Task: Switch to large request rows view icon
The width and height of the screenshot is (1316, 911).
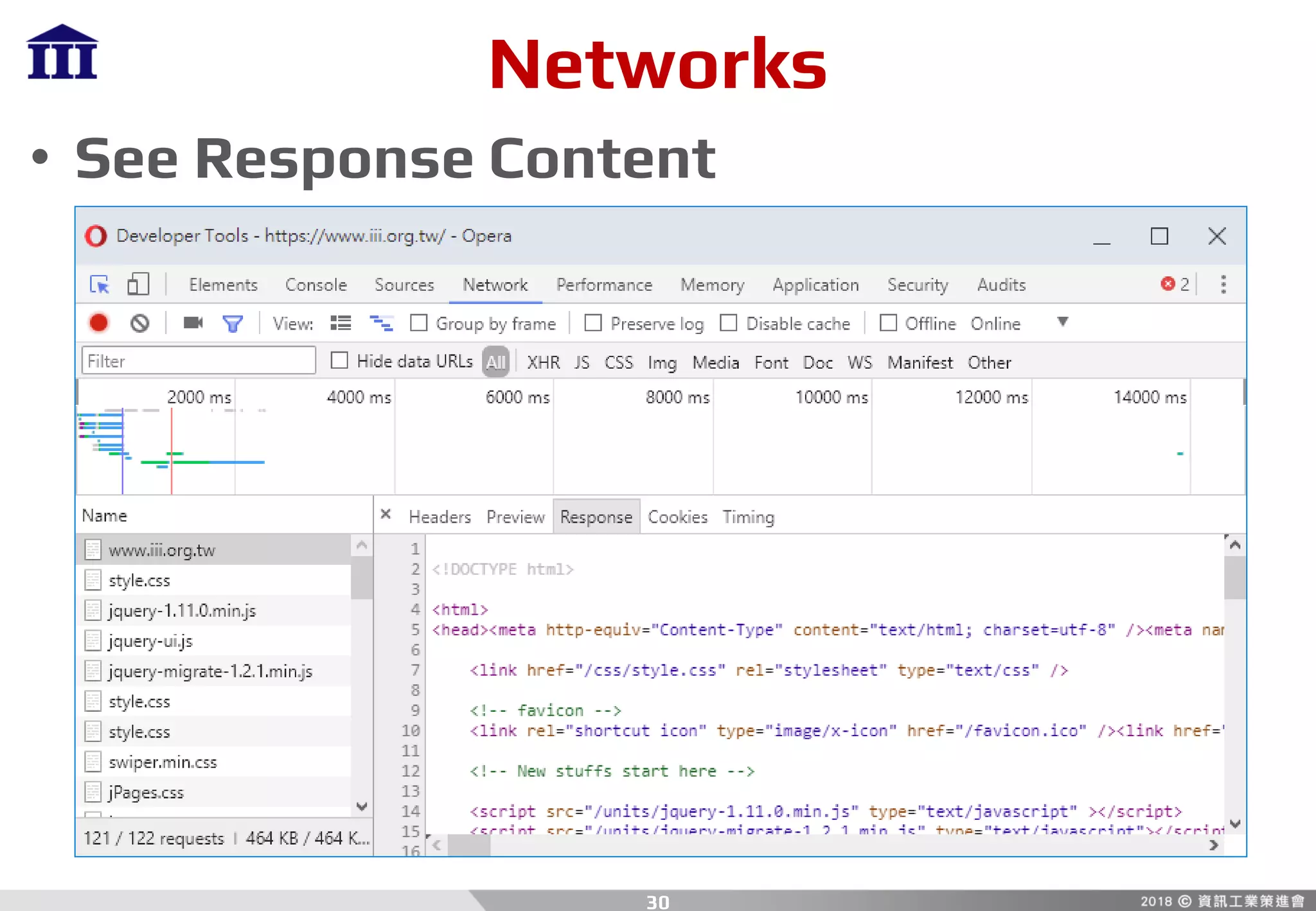Action: click(x=341, y=323)
